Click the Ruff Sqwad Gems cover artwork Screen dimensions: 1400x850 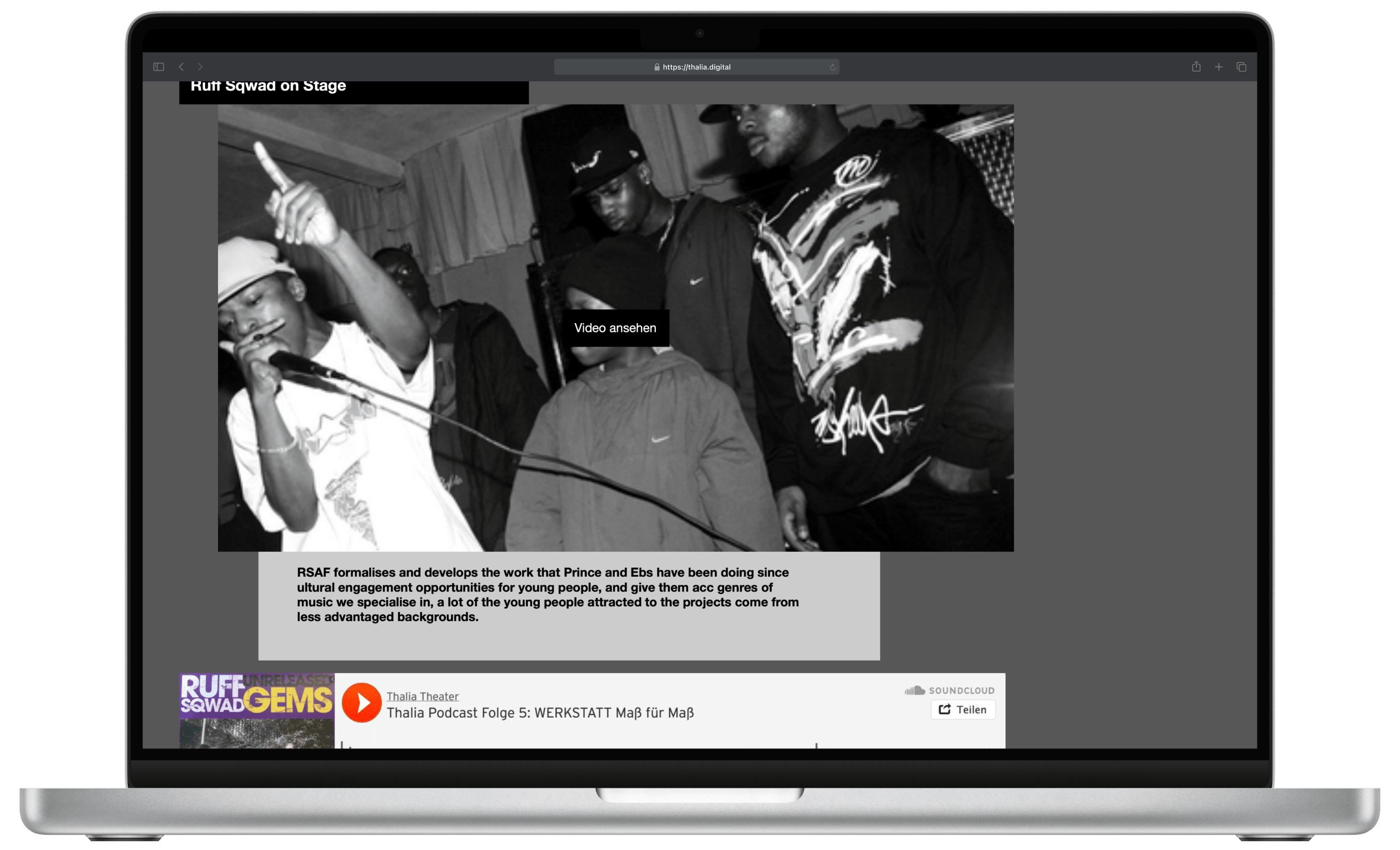click(x=257, y=710)
